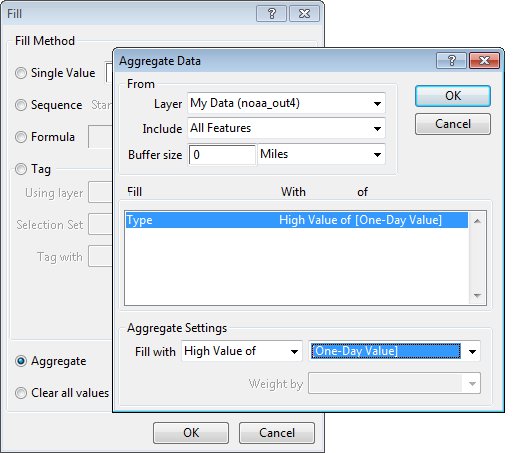Select the Aggregate radio button
This screenshot has width=525, height=453.
click(x=21, y=361)
